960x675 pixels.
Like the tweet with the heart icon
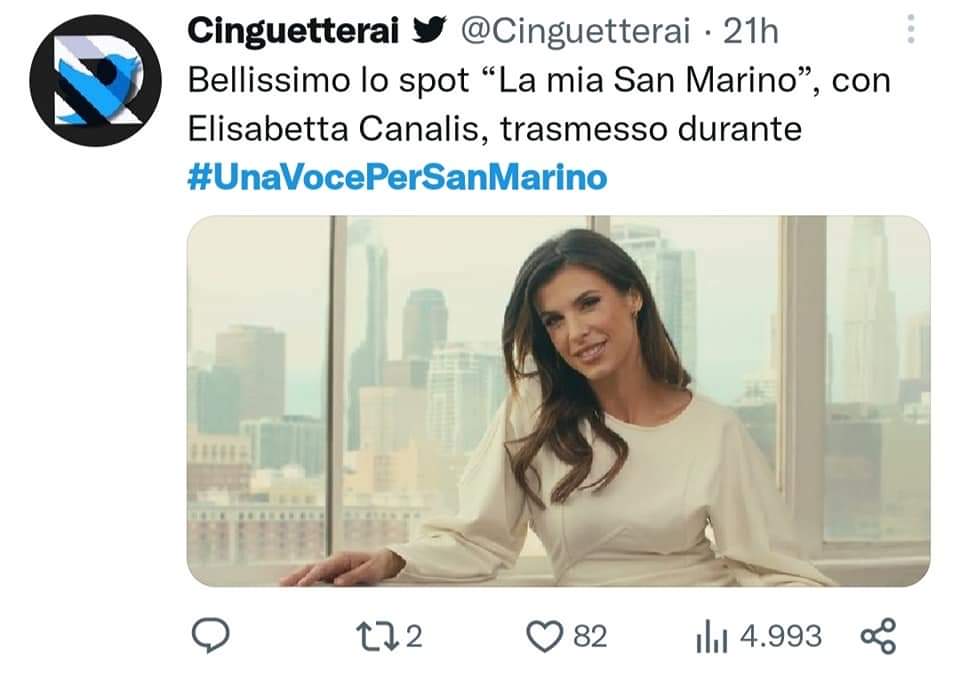544,636
